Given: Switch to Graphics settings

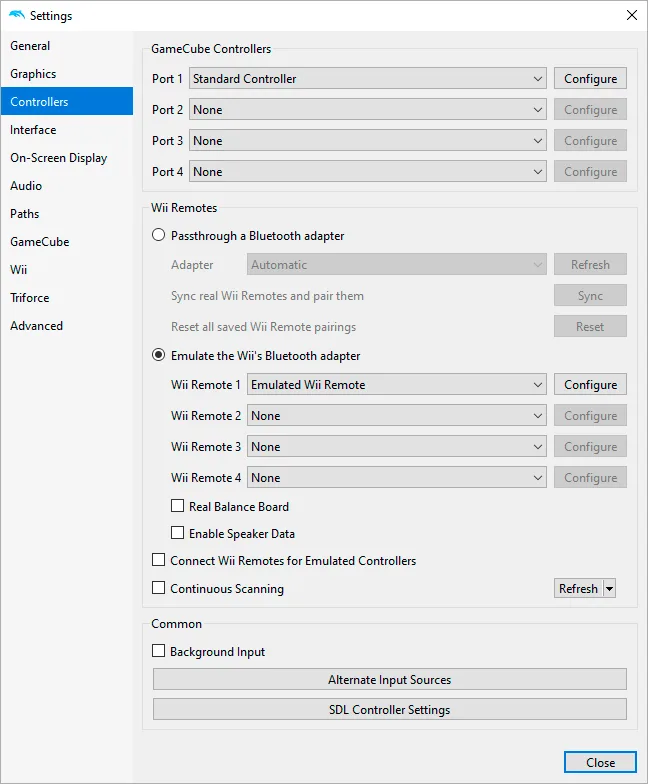Looking at the screenshot, I should tap(66, 74).
